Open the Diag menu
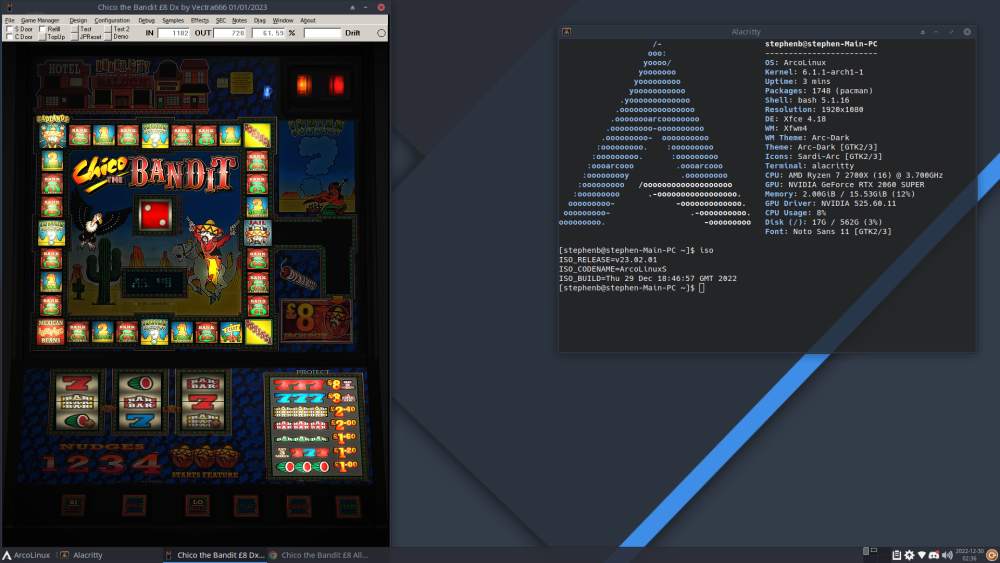This screenshot has height=563, width=1000. pyautogui.click(x=260, y=20)
